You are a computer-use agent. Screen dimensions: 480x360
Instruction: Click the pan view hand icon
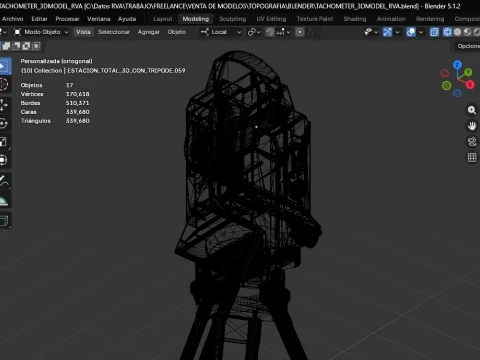(472, 126)
